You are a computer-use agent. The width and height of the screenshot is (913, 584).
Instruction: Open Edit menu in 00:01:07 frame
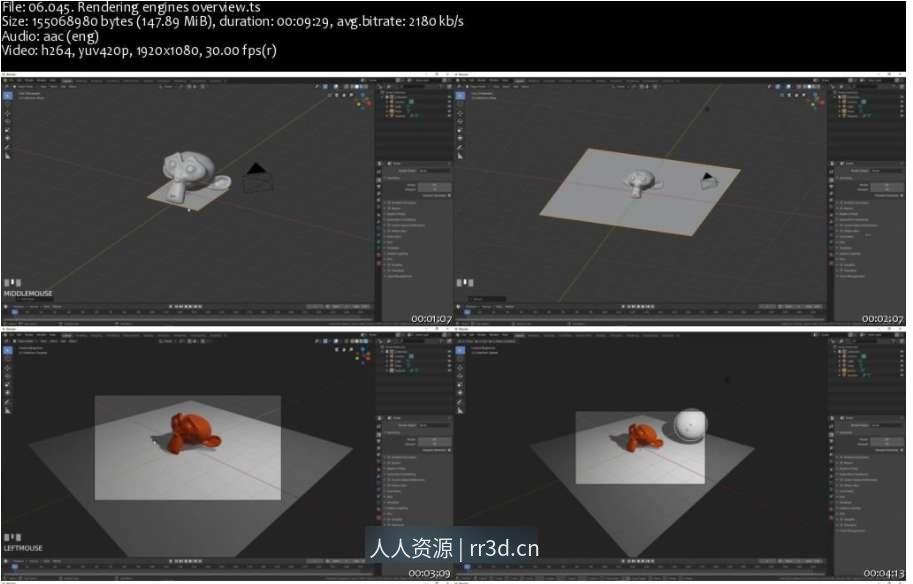click(x=19, y=80)
